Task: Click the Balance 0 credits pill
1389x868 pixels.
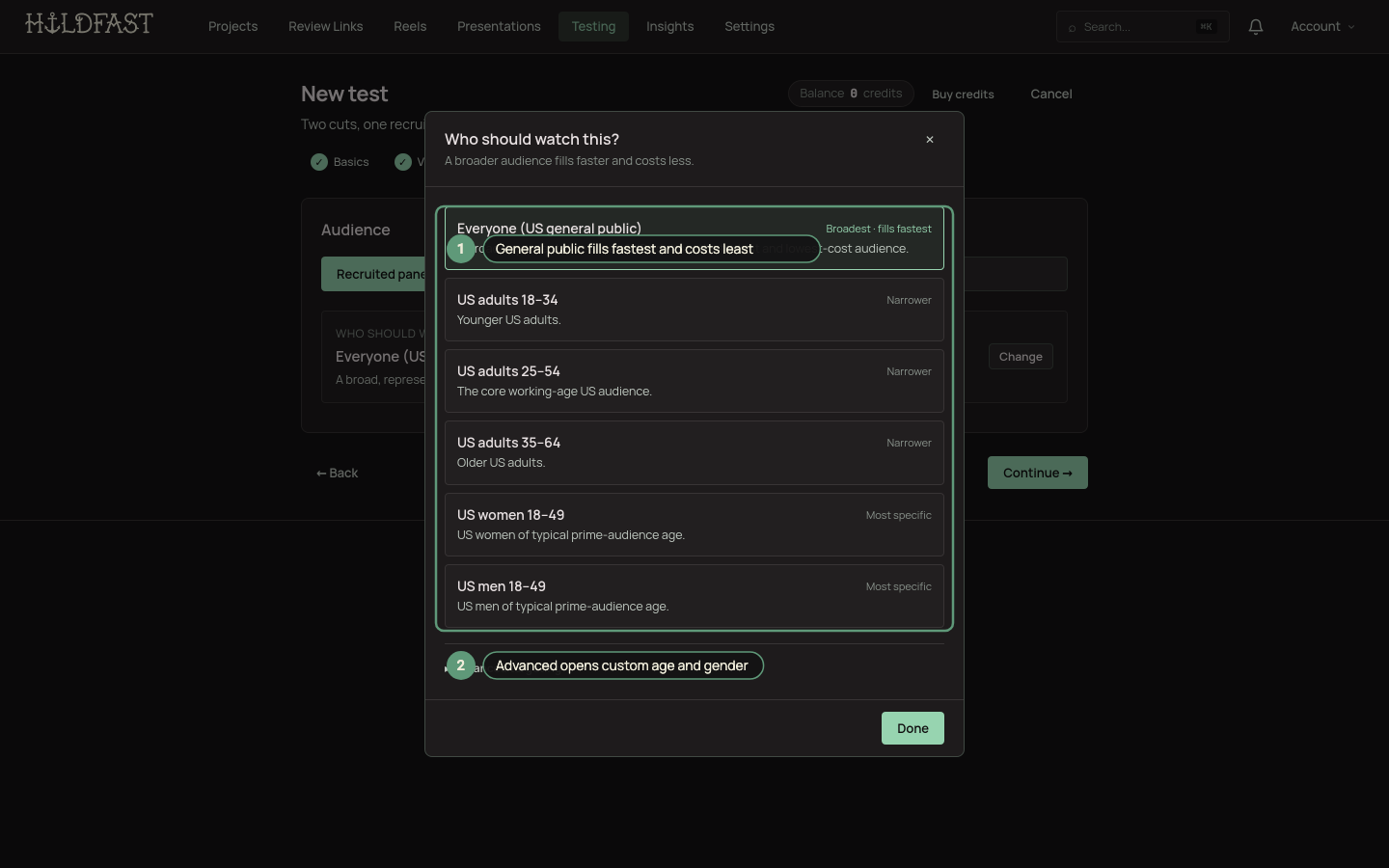Action: [x=851, y=94]
